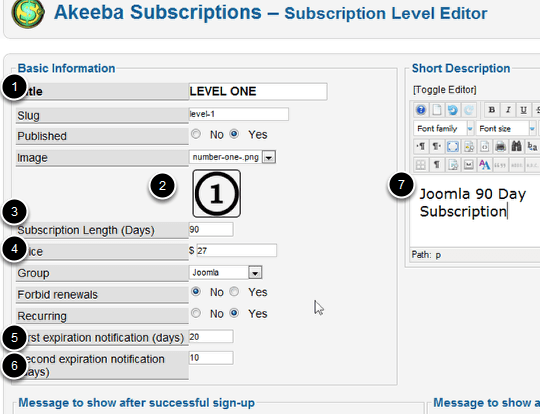Expand the Group dropdown showing Joomla
Viewport: 540px width, 414px height.
pos(255,273)
